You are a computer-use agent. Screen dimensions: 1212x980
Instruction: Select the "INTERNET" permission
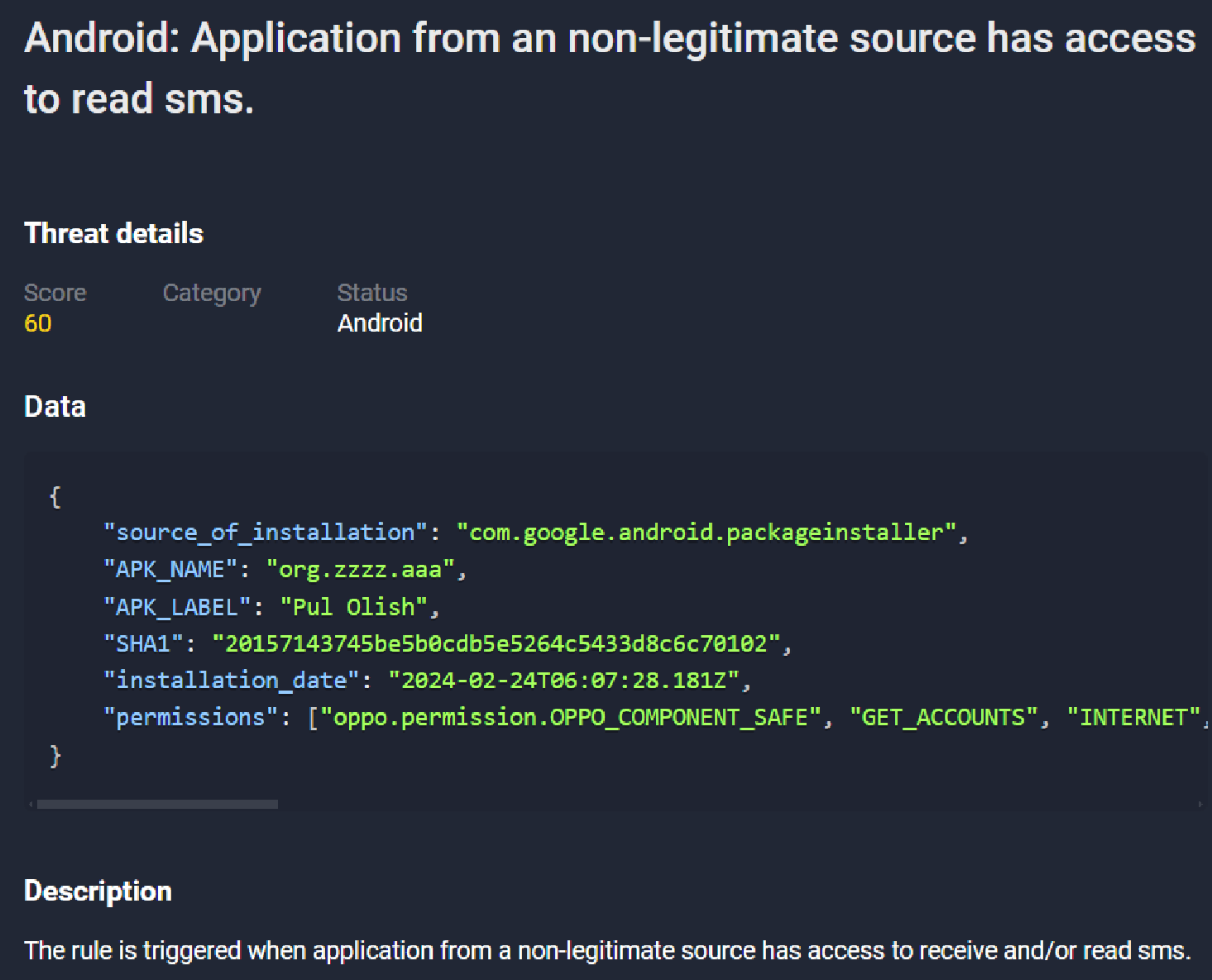1133,717
